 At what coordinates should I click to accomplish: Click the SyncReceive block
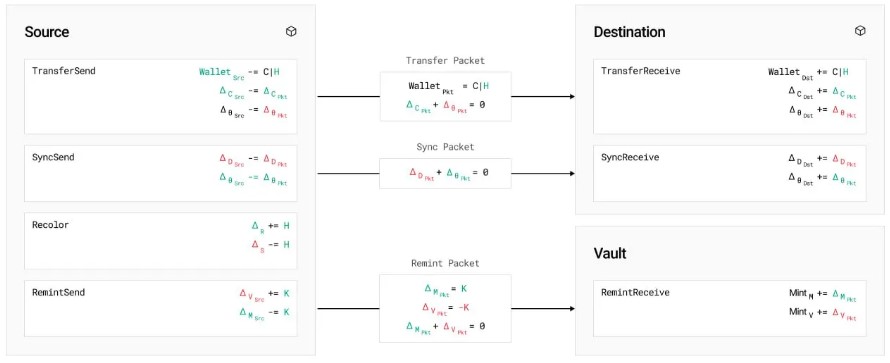730,173
